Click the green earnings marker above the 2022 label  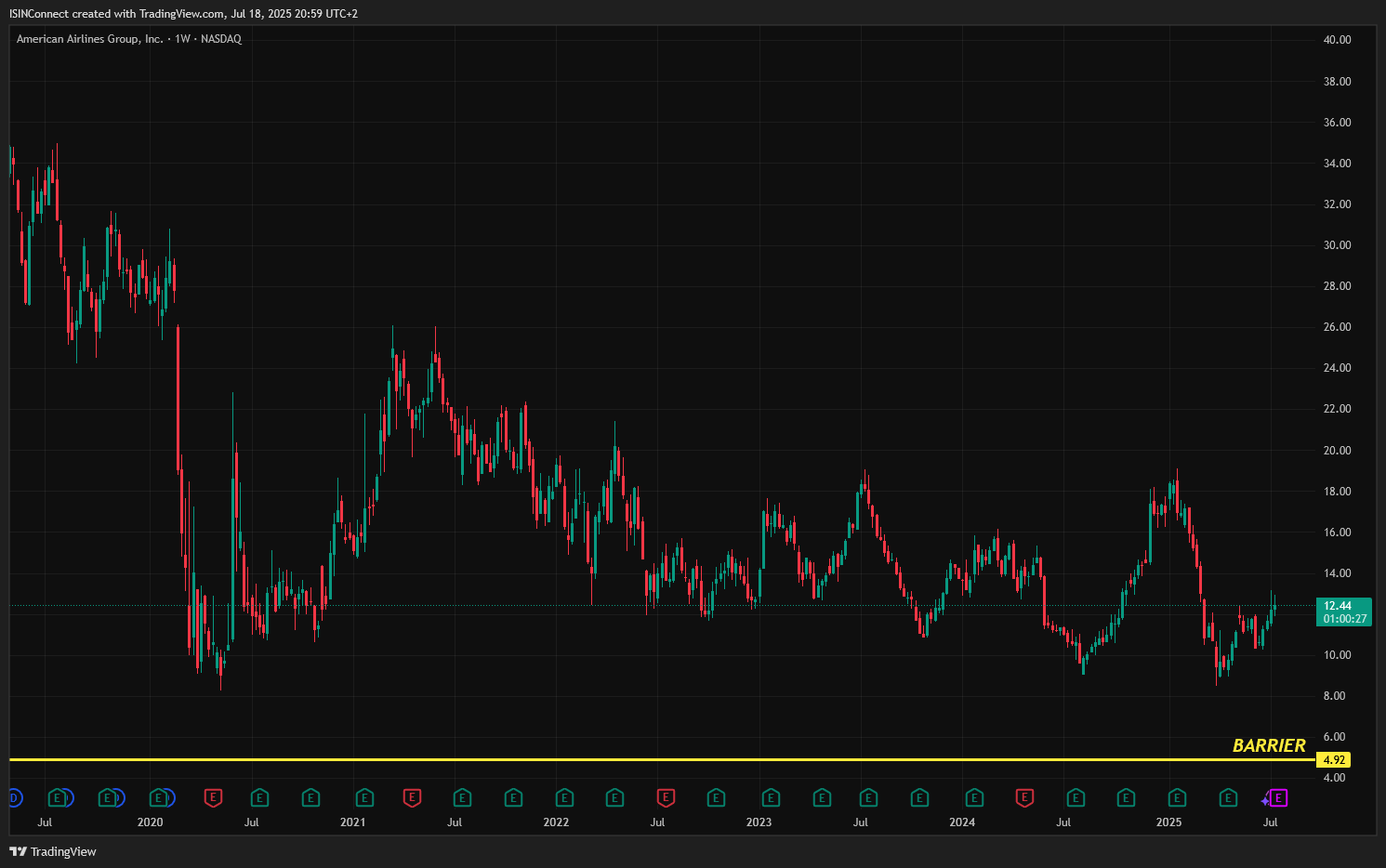[x=564, y=797]
